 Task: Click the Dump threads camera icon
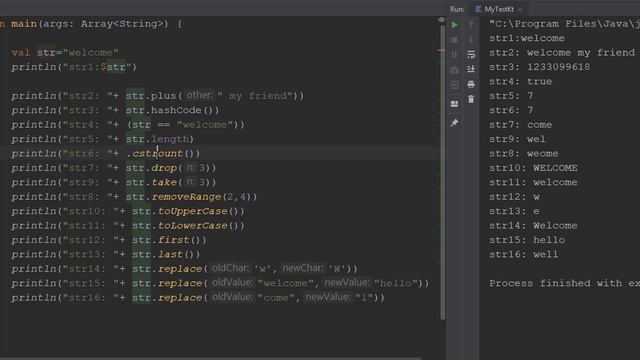[x=454, y=70]
